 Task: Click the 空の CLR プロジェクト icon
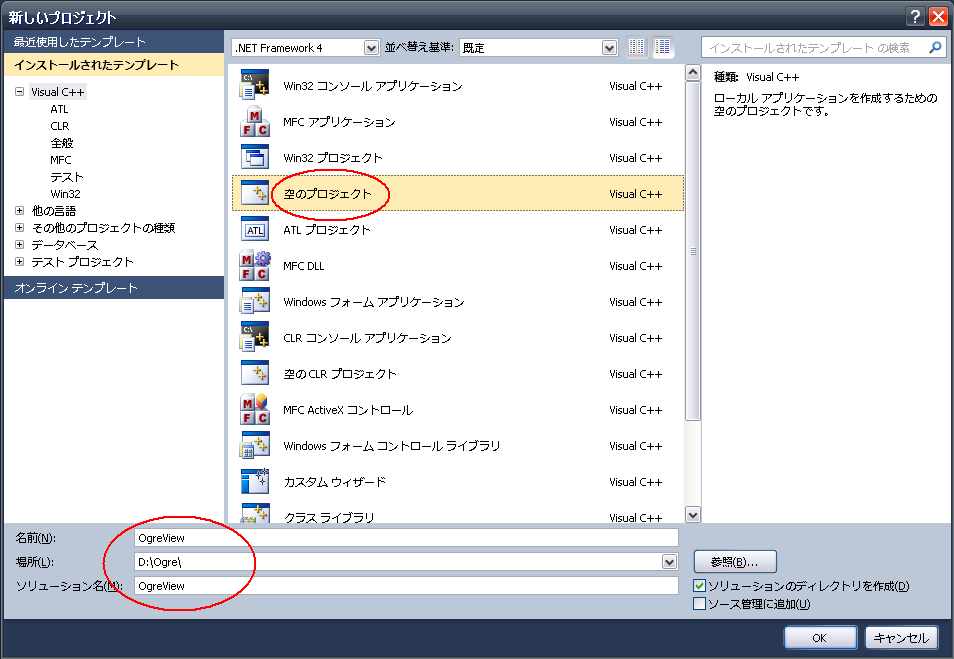254,373
